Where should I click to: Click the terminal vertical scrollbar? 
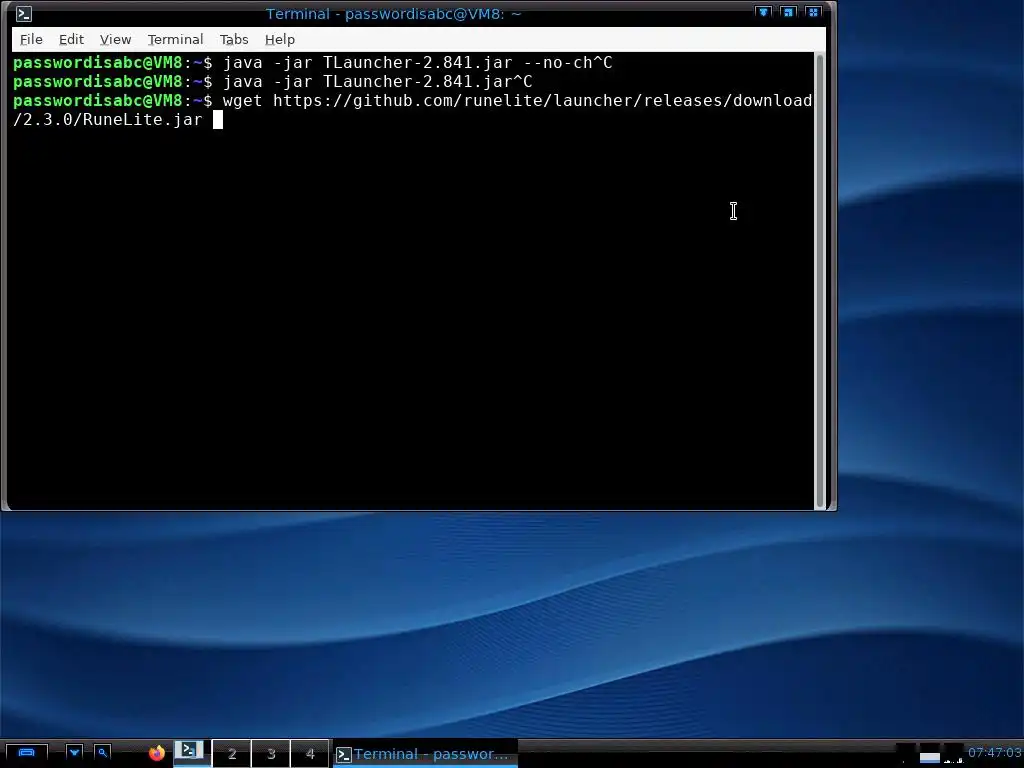820,281
